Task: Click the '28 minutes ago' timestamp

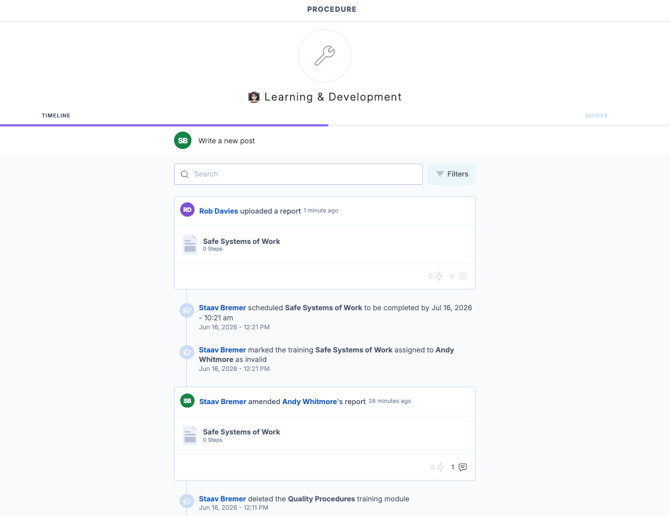Action: click(x=390, y=401)
